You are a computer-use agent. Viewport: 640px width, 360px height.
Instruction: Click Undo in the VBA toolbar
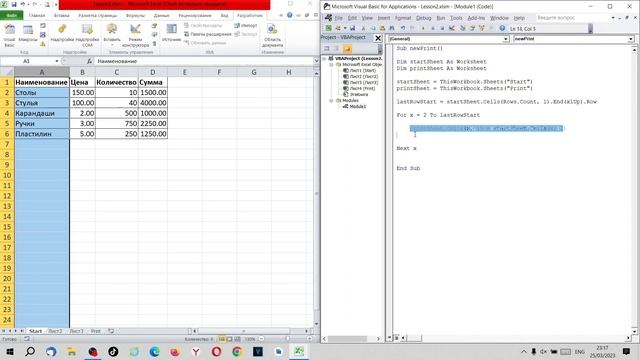(x=403, y=28)
